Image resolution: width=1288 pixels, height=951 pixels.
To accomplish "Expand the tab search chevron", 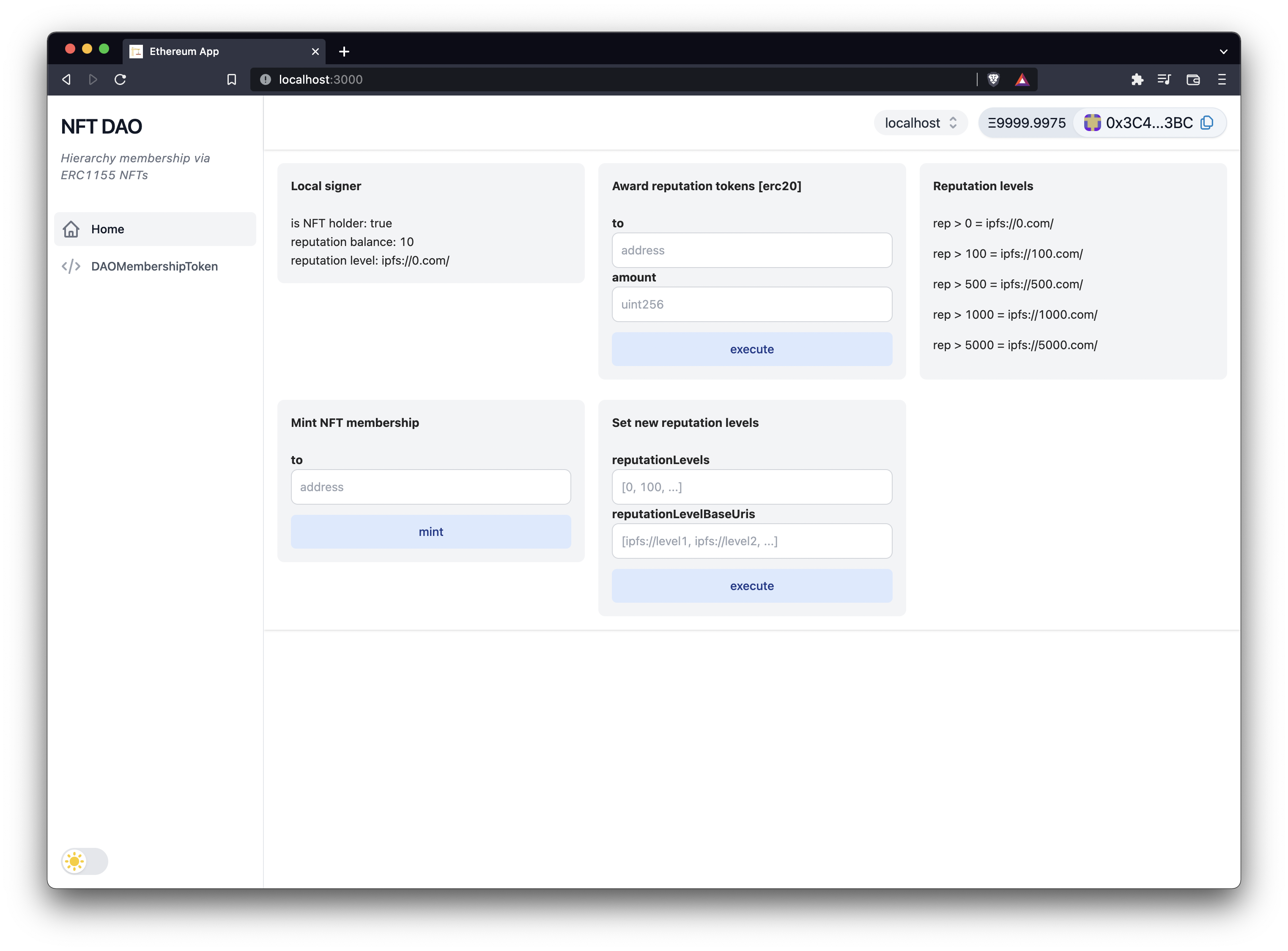I will (x=1223, y=51).
